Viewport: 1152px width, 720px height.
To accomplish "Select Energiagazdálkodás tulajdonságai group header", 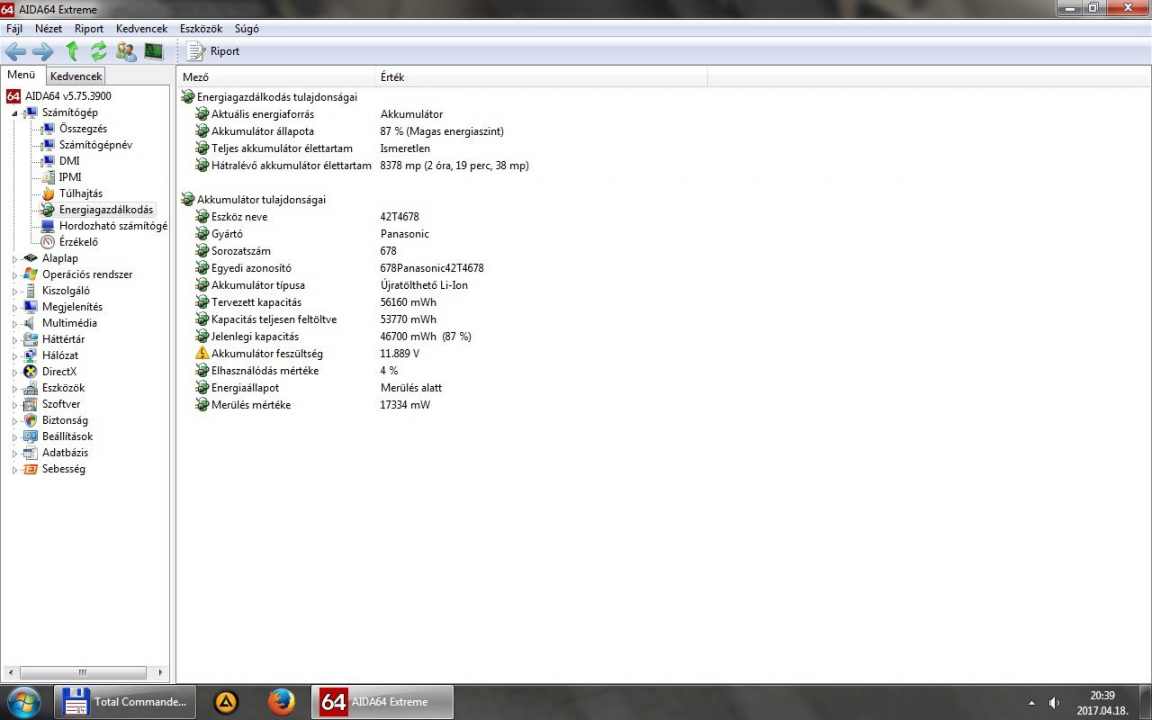I will click(276, 97).
